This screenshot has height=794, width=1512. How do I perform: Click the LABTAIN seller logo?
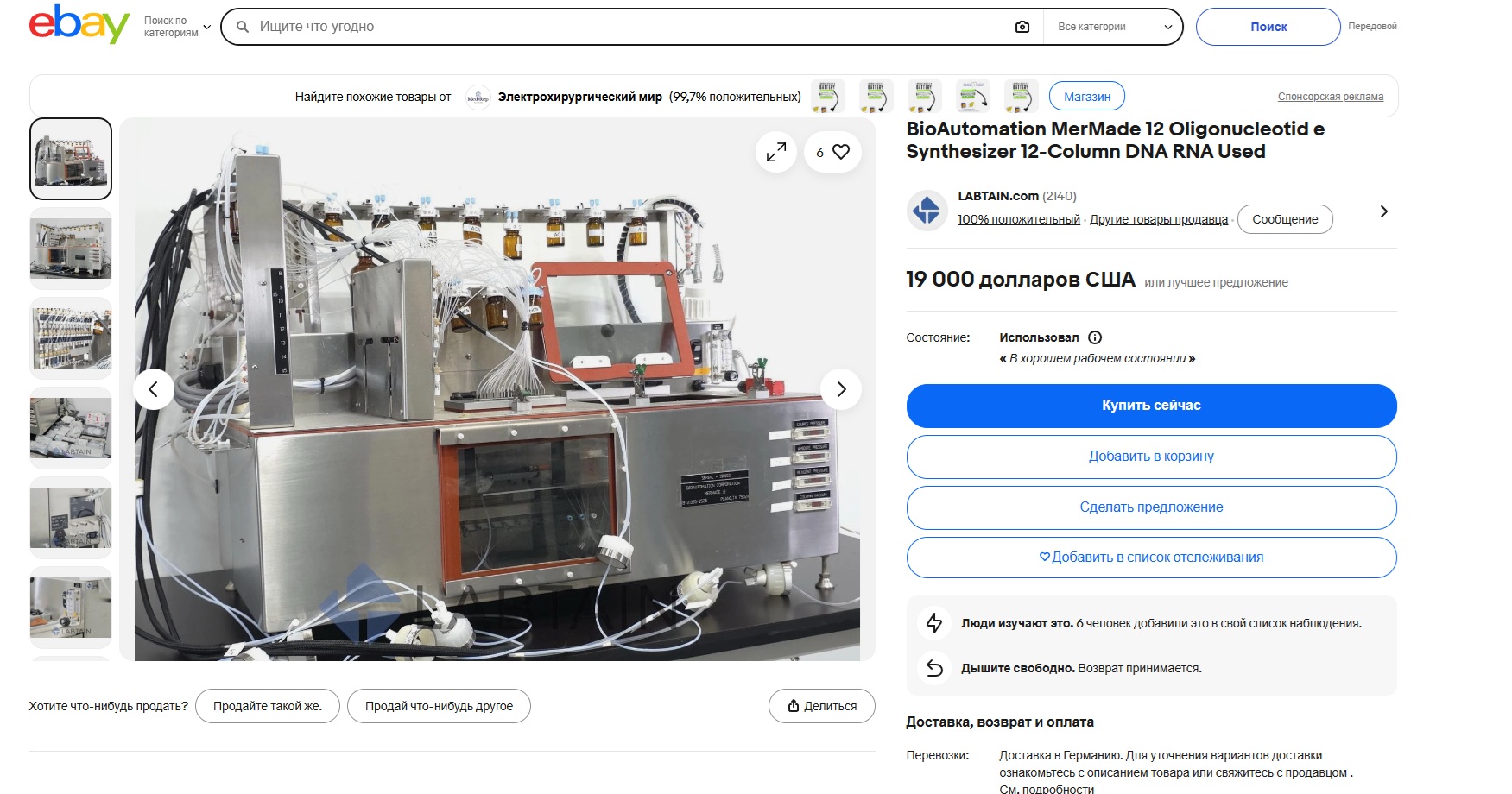pos(927,211)
